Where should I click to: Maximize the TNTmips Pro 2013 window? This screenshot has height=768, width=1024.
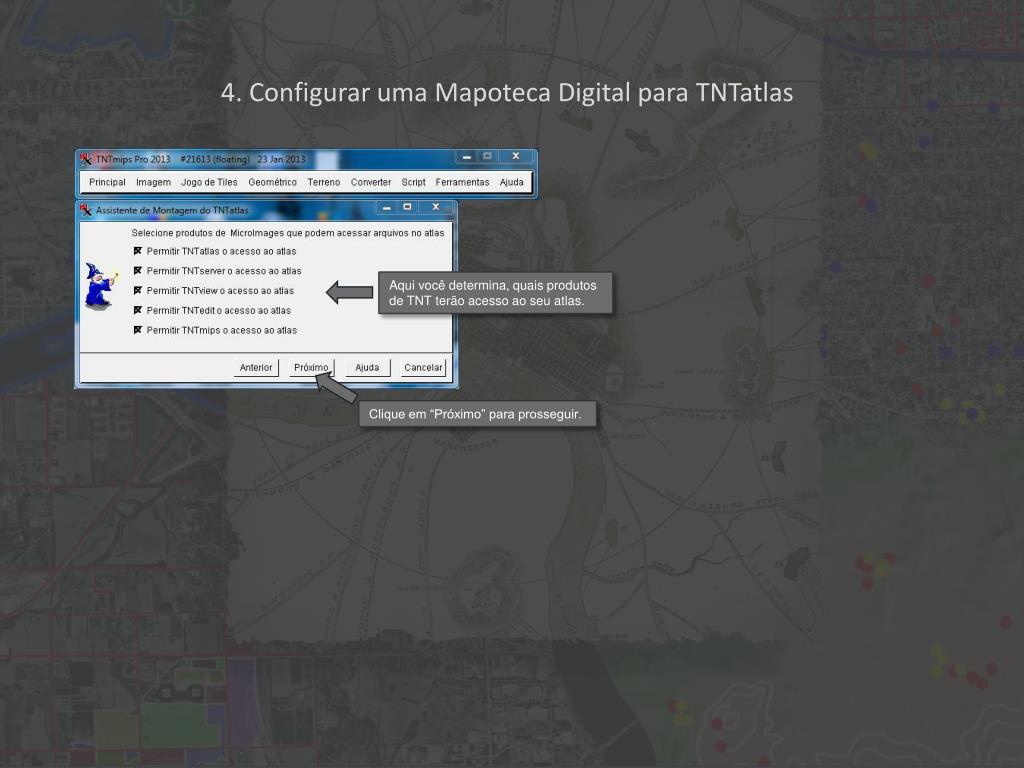(x=487, y=156)
